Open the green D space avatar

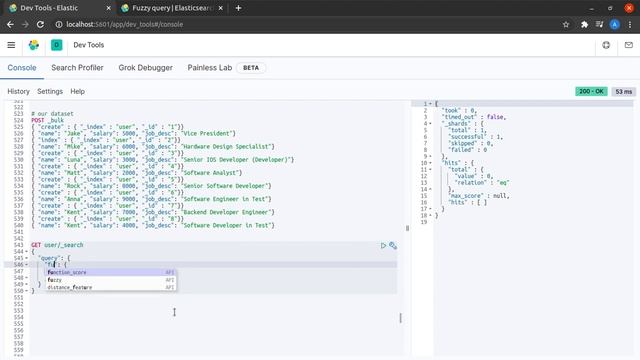pos(56,45)
